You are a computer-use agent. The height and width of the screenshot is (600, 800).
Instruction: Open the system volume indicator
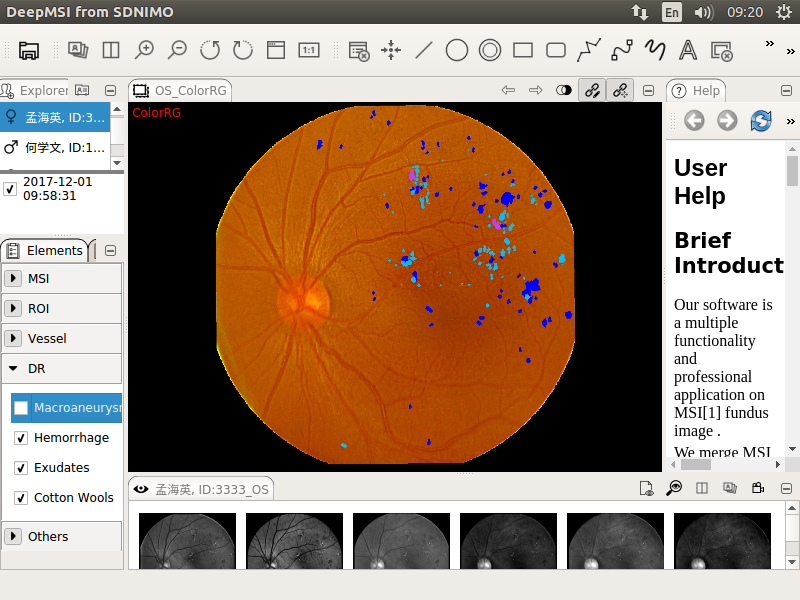[x=704, y=12]
